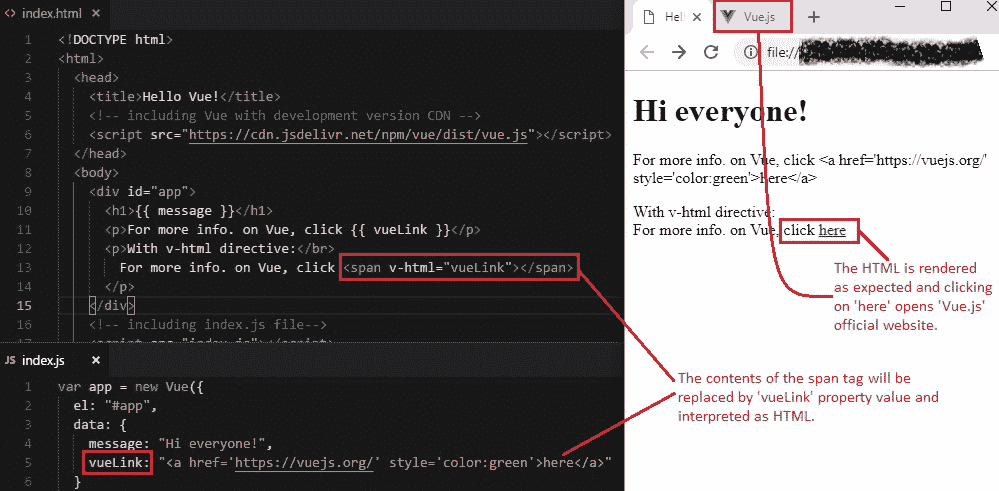Open a new browser tab with plus button
Screen dimensions: 999x491
point(814,17)
